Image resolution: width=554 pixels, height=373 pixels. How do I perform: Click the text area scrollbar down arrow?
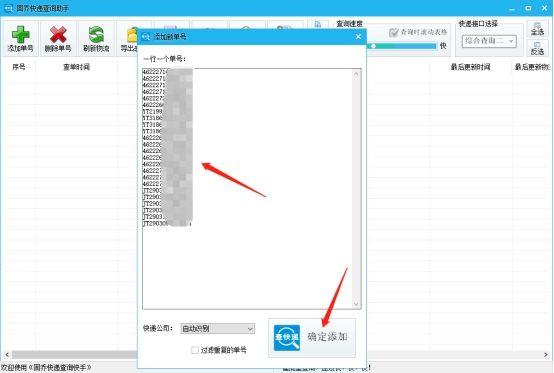pos(356,304)
